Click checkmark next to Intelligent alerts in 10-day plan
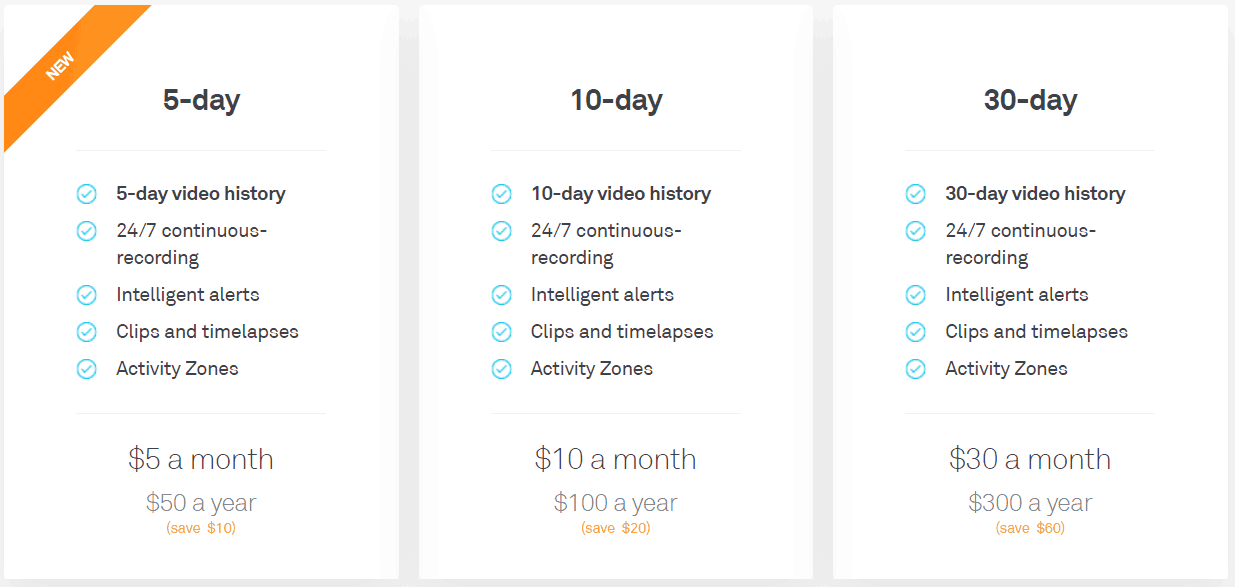This screenshot has height=587, width=1235. [502, 295]
